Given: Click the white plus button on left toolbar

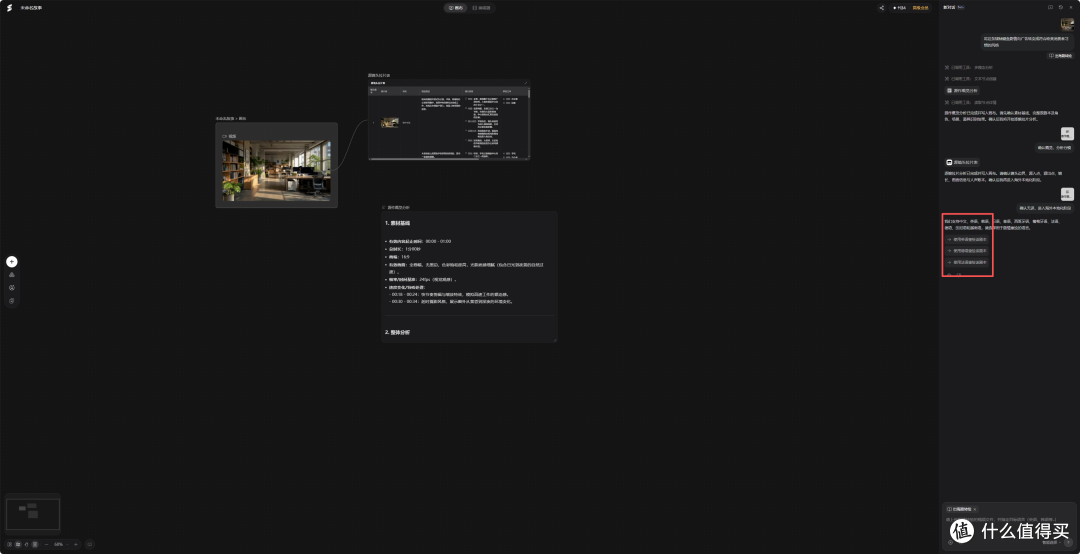Looking at the screenshot, I should click(x=12, y=262).
